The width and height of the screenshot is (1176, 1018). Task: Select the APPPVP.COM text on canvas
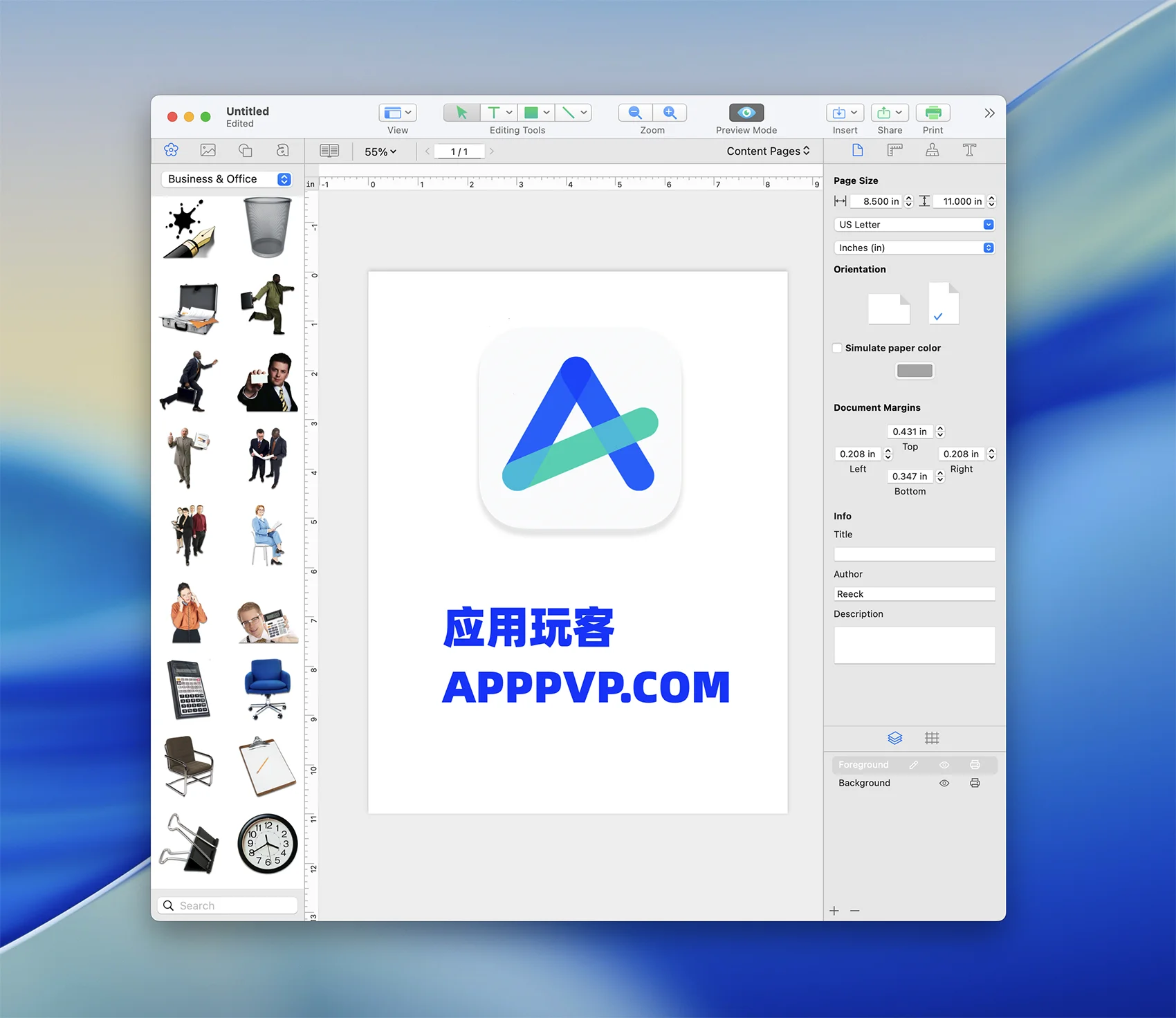(586, 687)
